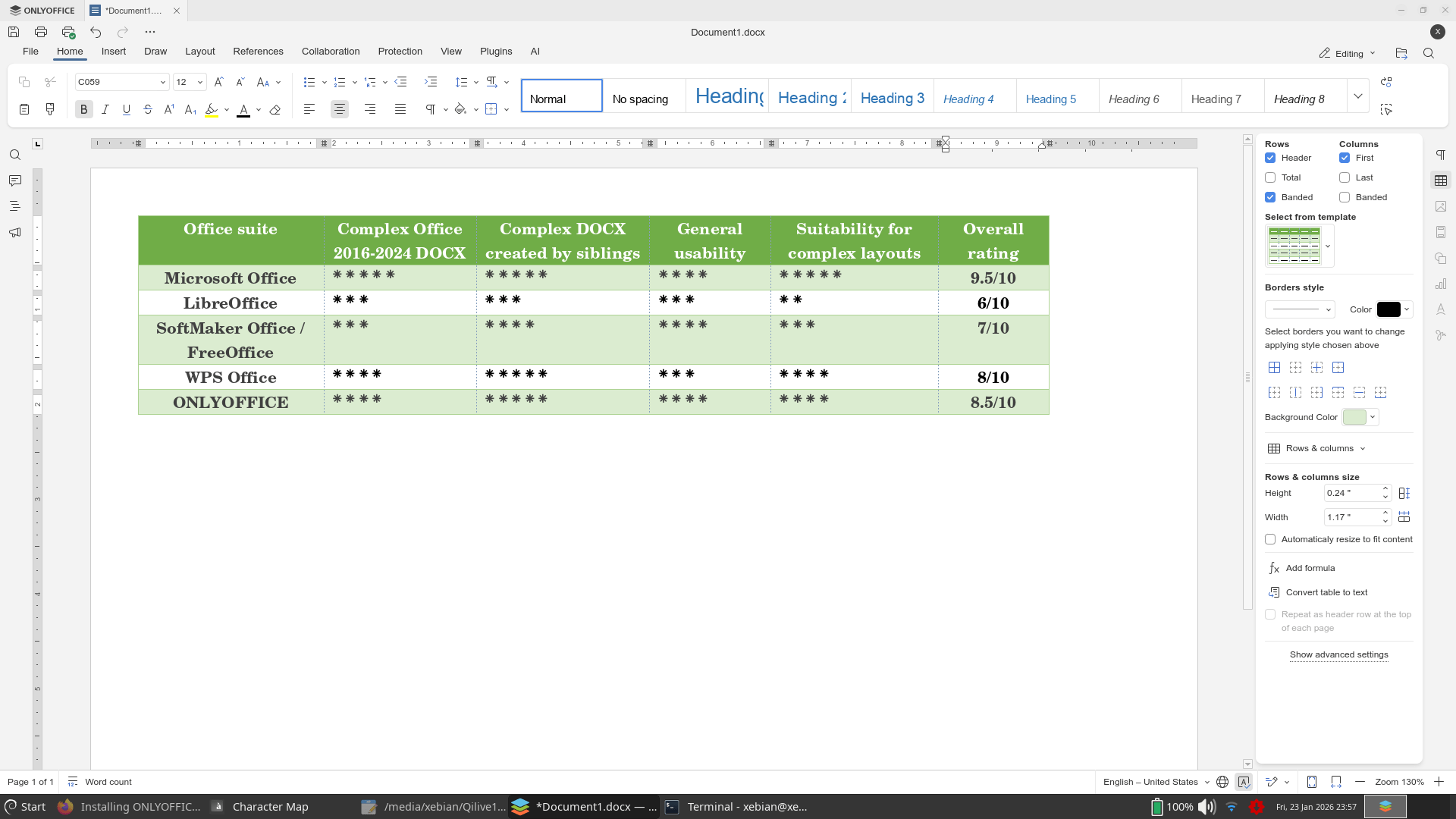Toggle bold formatting button
Screen dimensions: 1456x819
point(84,109)
